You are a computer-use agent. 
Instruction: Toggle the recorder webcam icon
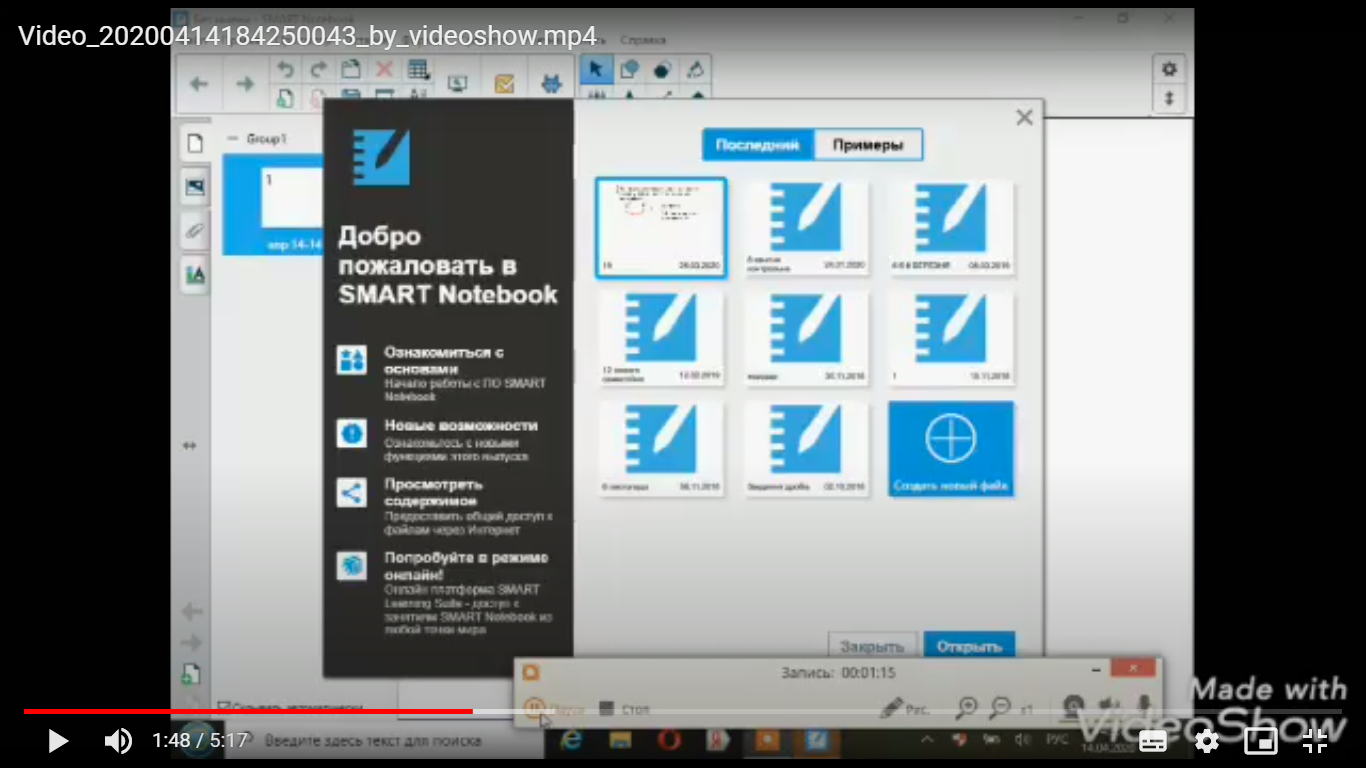[x=1074, y=707]
